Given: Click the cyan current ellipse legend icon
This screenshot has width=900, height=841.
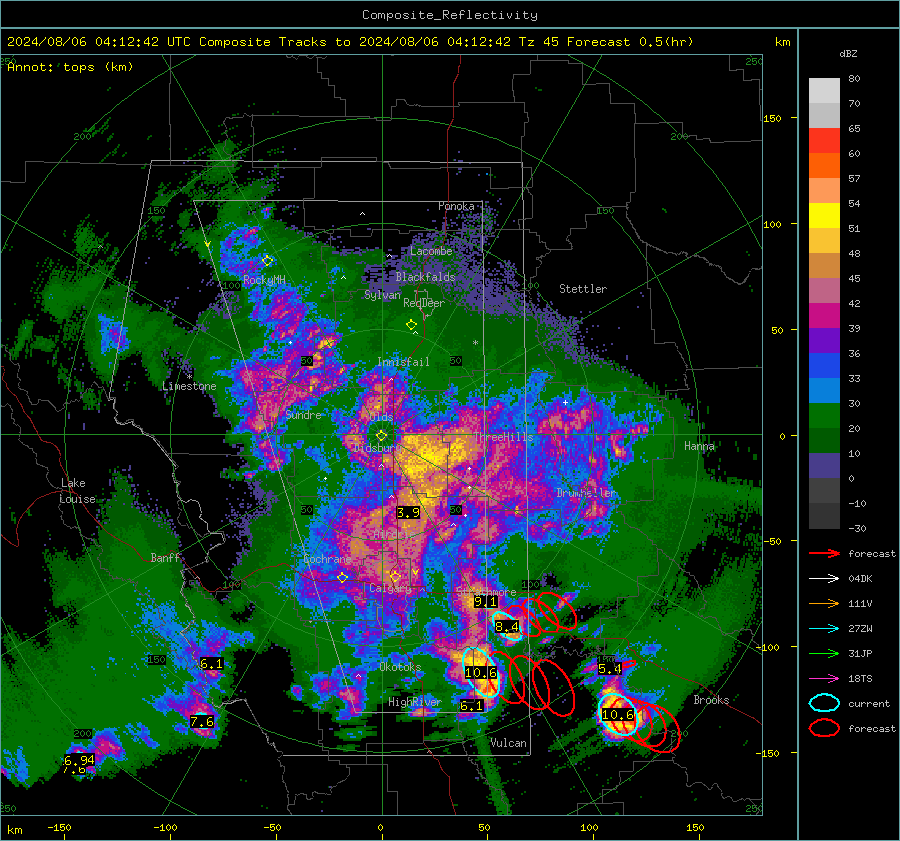Looking at the screenshot, I should click(x=824, y=703).
